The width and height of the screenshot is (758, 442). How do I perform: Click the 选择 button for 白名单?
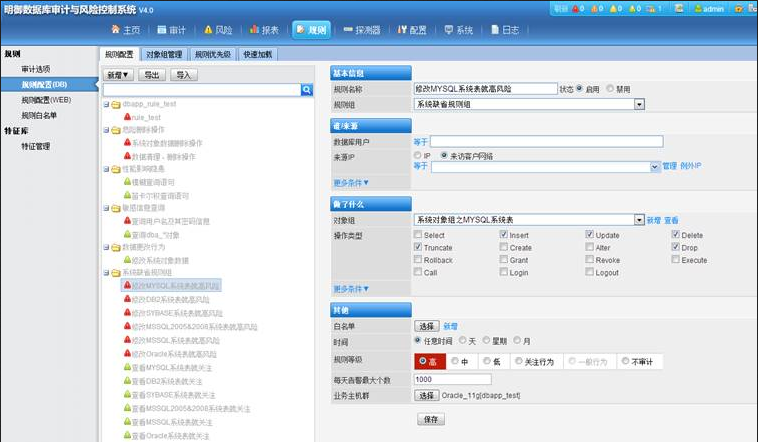point(426,326)
